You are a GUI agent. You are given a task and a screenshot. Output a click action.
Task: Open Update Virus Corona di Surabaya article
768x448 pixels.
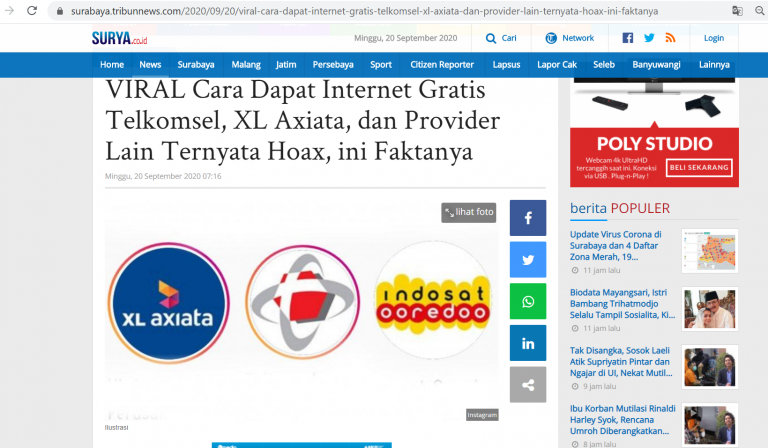point(616,245)
